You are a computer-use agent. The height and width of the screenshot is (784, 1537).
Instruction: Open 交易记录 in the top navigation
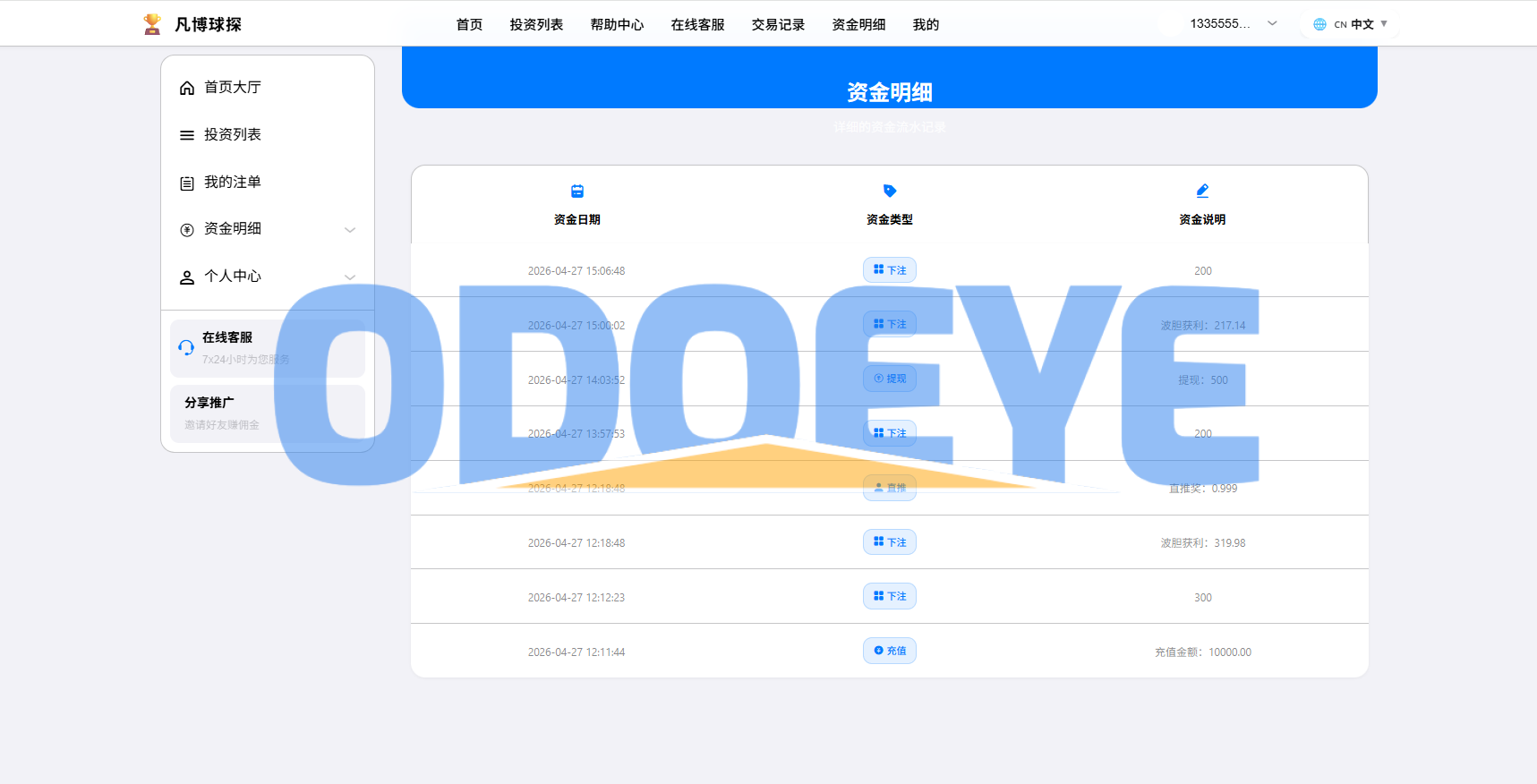point(778,24)
